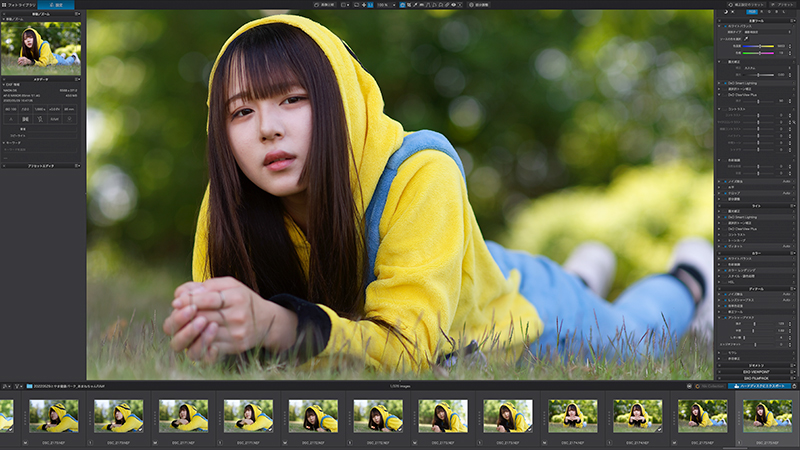Switch to the Photo Library tab

tap(18, 5)
